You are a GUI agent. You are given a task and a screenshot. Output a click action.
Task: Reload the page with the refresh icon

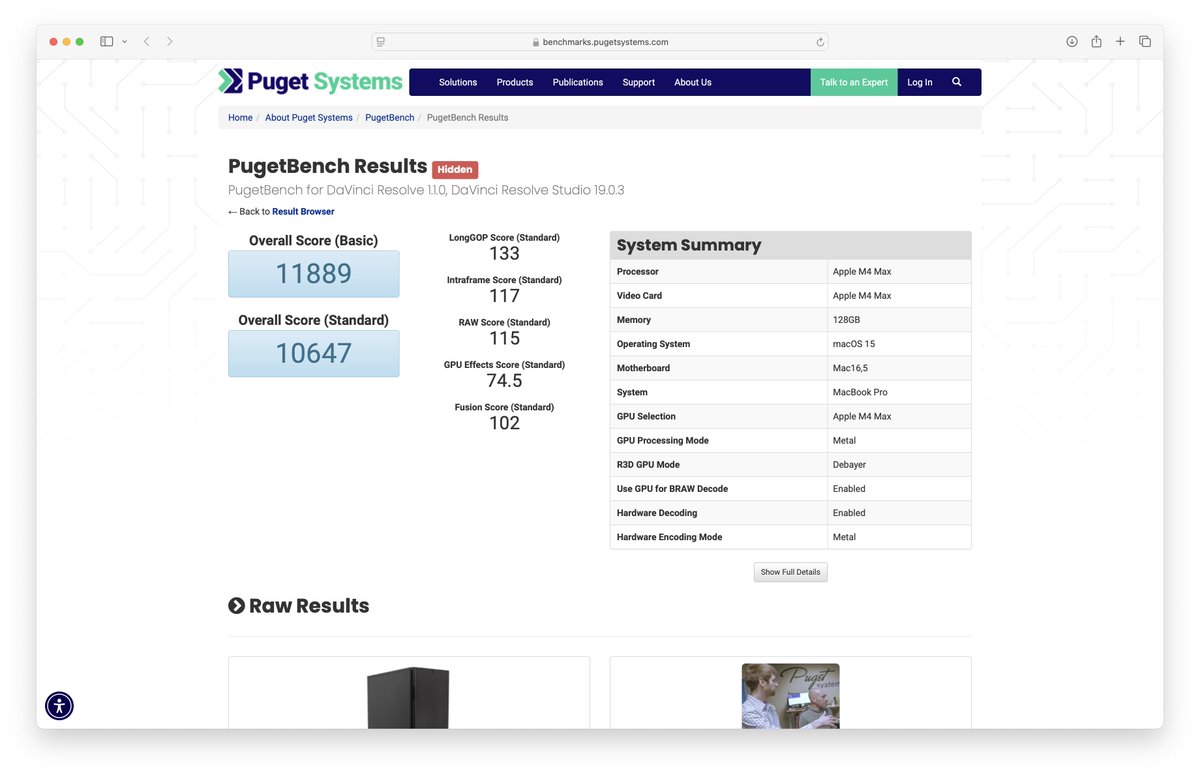pos(820,42)
